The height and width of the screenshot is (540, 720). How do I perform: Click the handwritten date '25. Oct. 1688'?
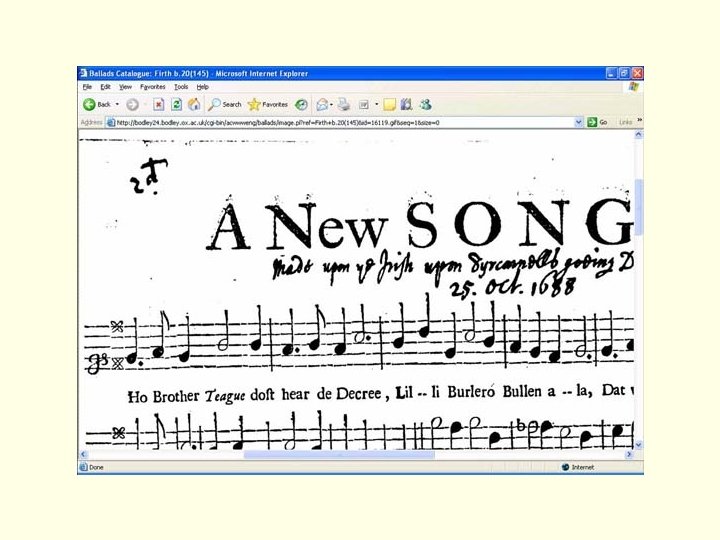(x=512, y=287)
